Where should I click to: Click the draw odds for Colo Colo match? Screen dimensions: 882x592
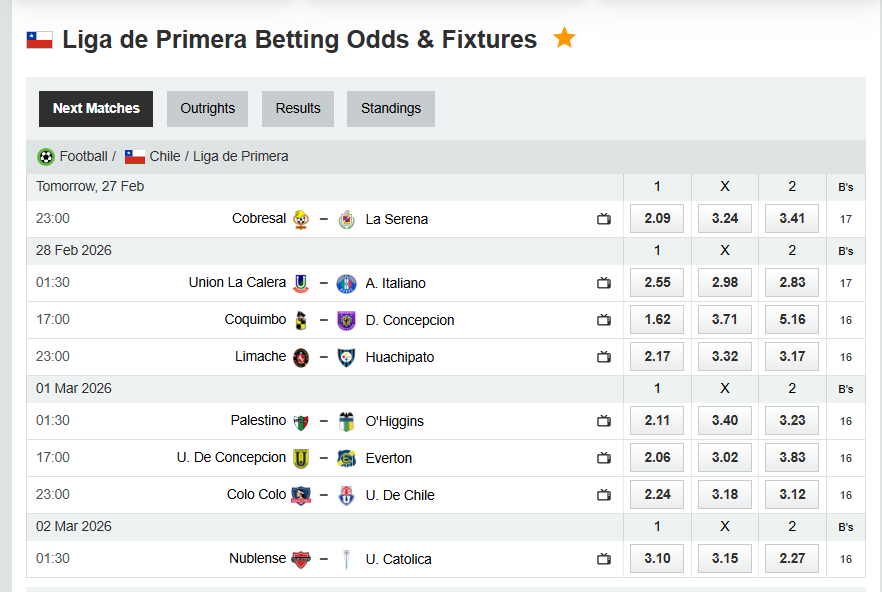[724, 494]
